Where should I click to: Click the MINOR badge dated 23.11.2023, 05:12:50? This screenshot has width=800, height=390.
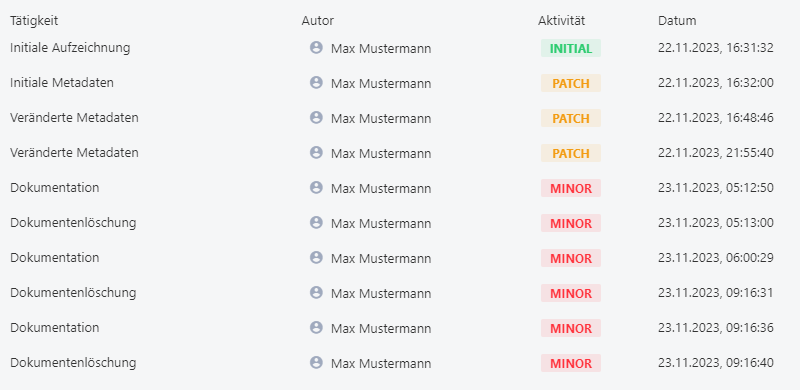[571, 188]
